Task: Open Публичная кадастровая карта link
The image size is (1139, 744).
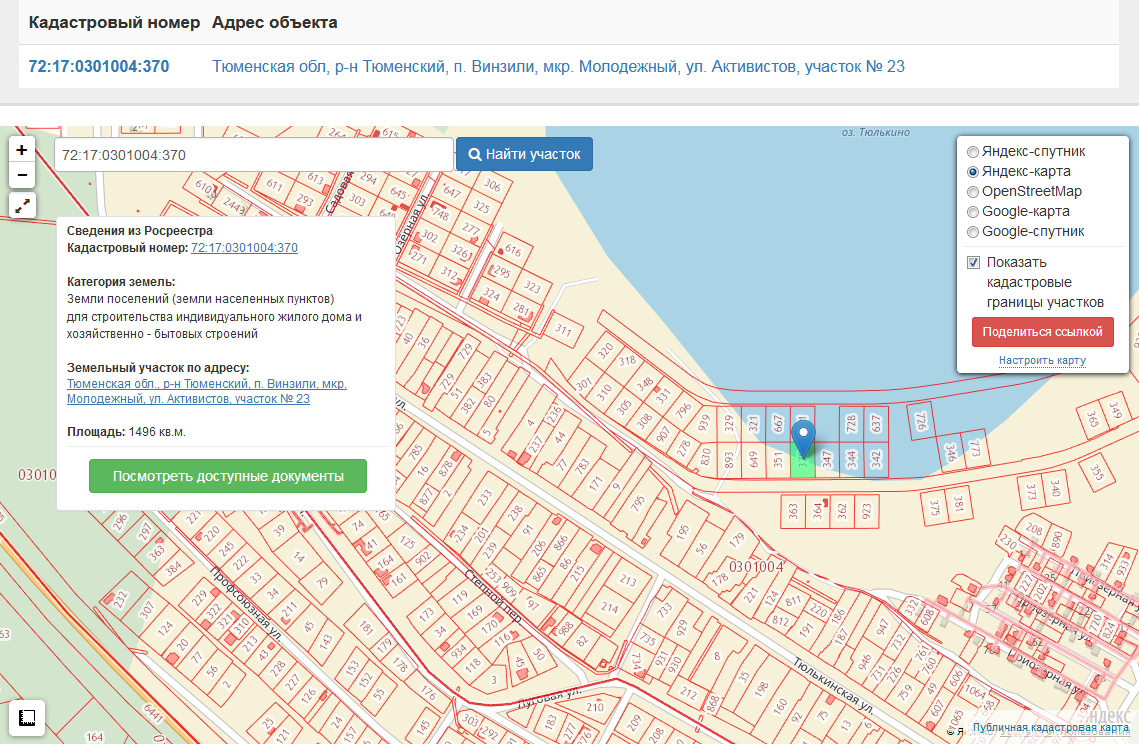Action: tap(1050, 727)
